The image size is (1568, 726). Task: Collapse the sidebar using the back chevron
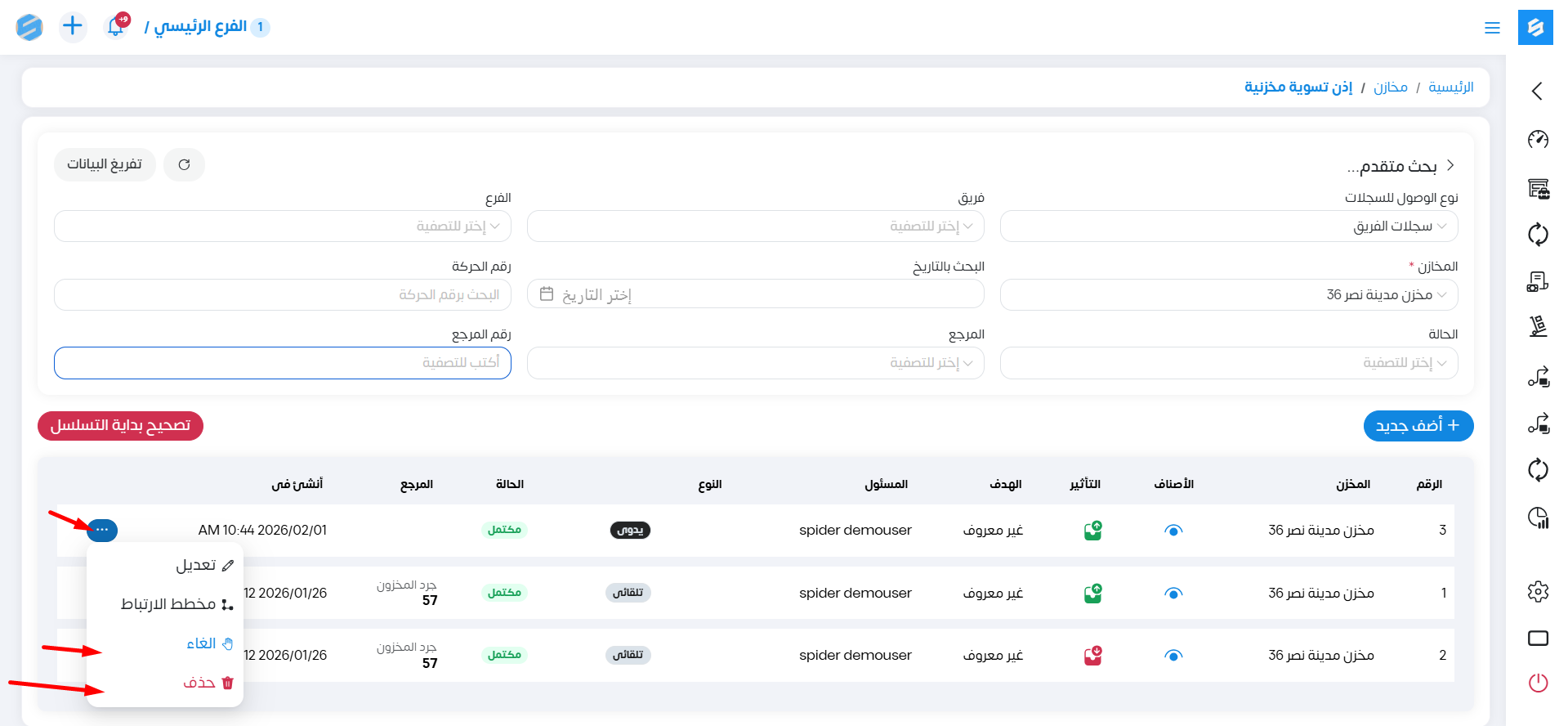pos(1537,91)
